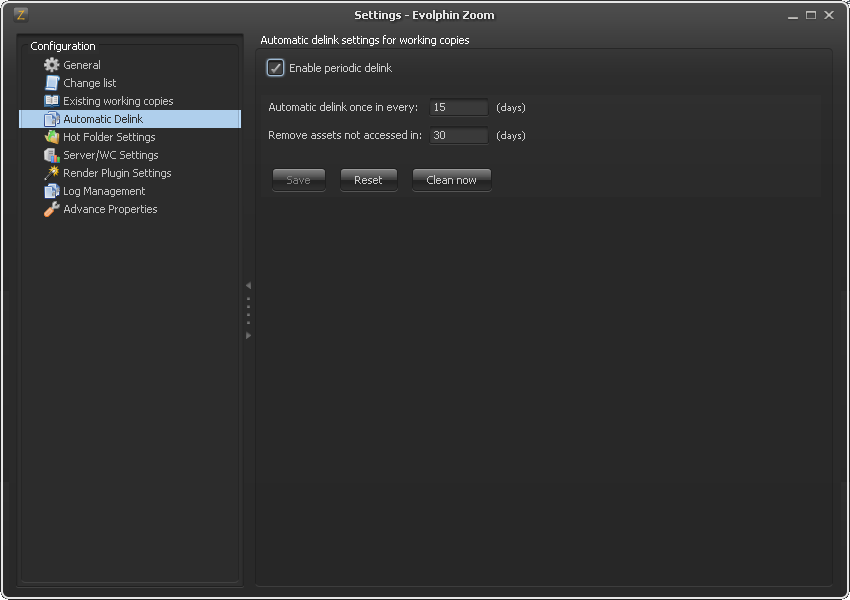The image size is (850, 600).
Task: Focus the Automatic delink once in every field
Action: (459, 107)
